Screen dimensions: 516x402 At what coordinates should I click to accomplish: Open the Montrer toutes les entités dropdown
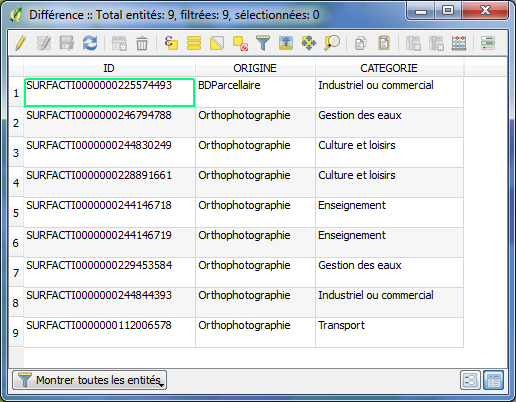tap(90, 380)
